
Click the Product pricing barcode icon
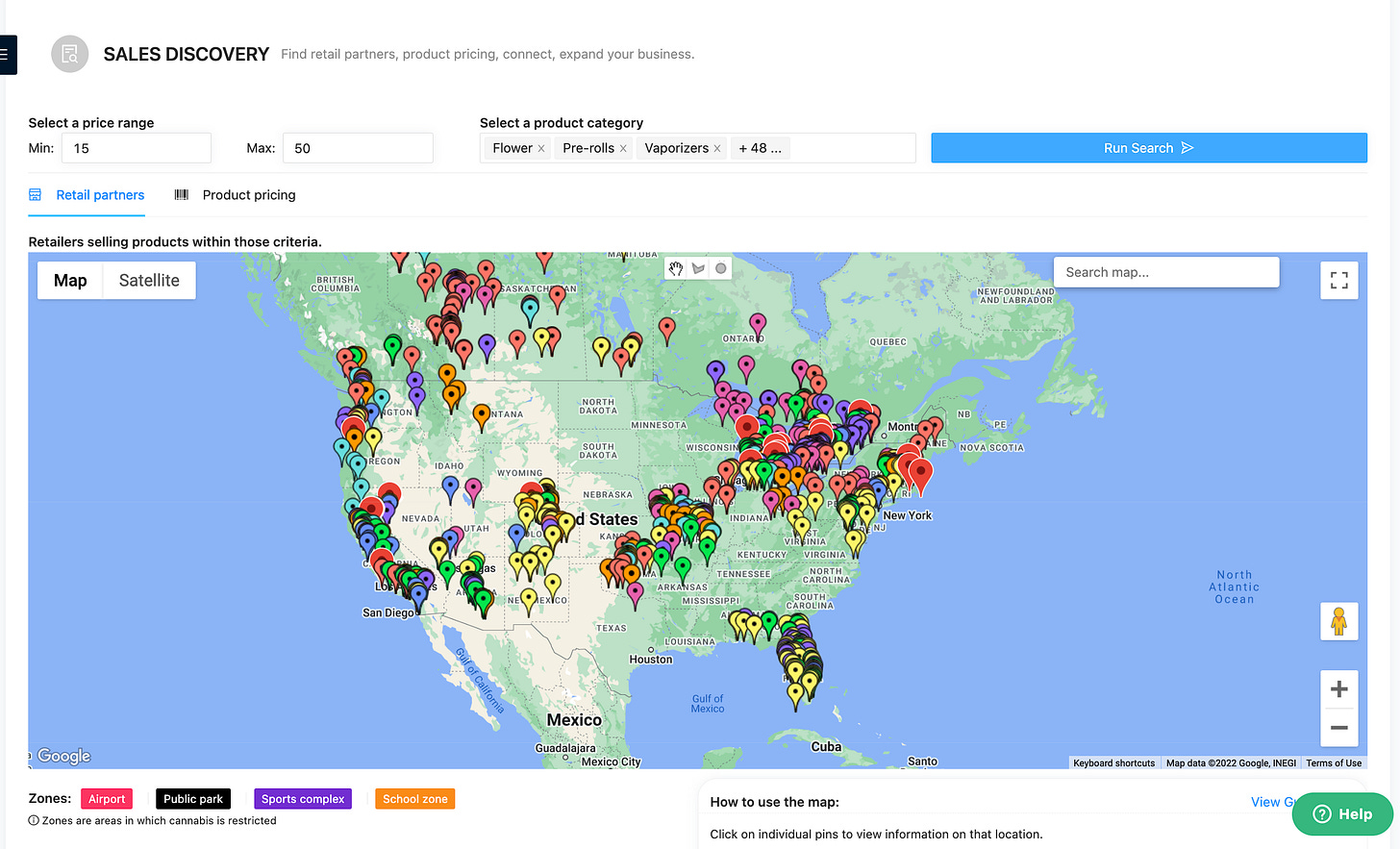[x=182, y=195]
